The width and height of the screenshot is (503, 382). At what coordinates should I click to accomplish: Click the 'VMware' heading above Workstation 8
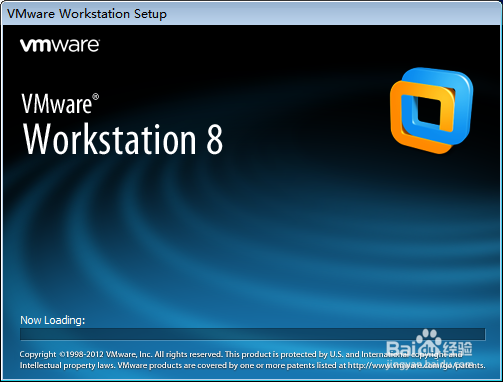[60, 104]
